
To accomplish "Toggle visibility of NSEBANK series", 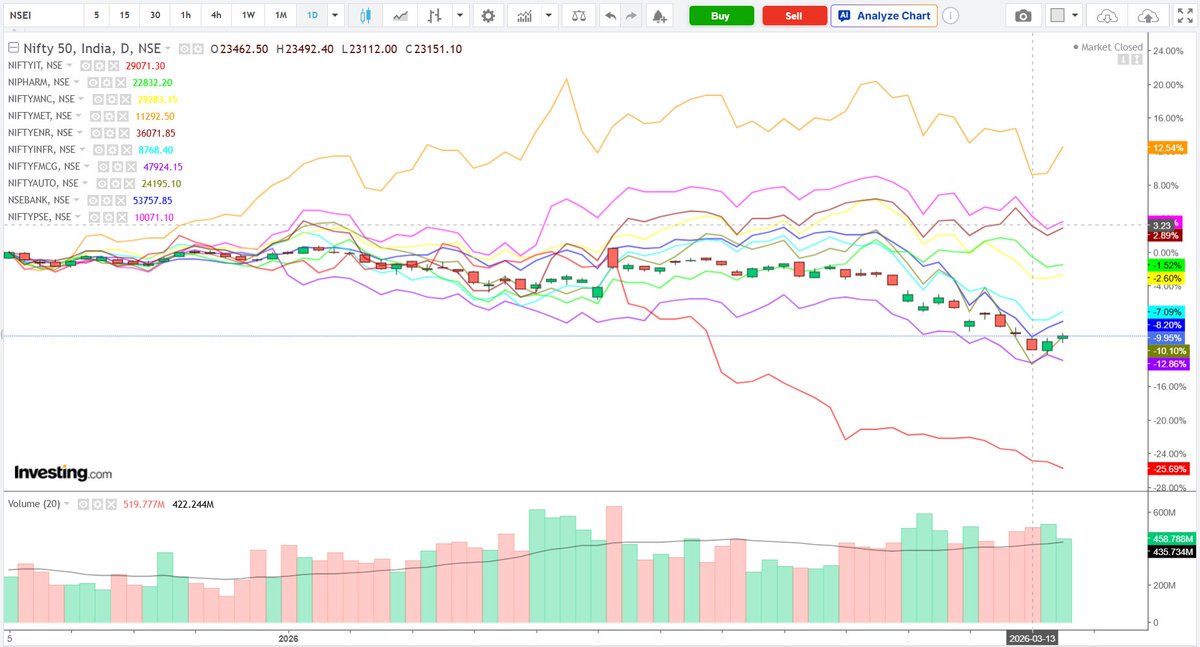I will pos(93,200).
